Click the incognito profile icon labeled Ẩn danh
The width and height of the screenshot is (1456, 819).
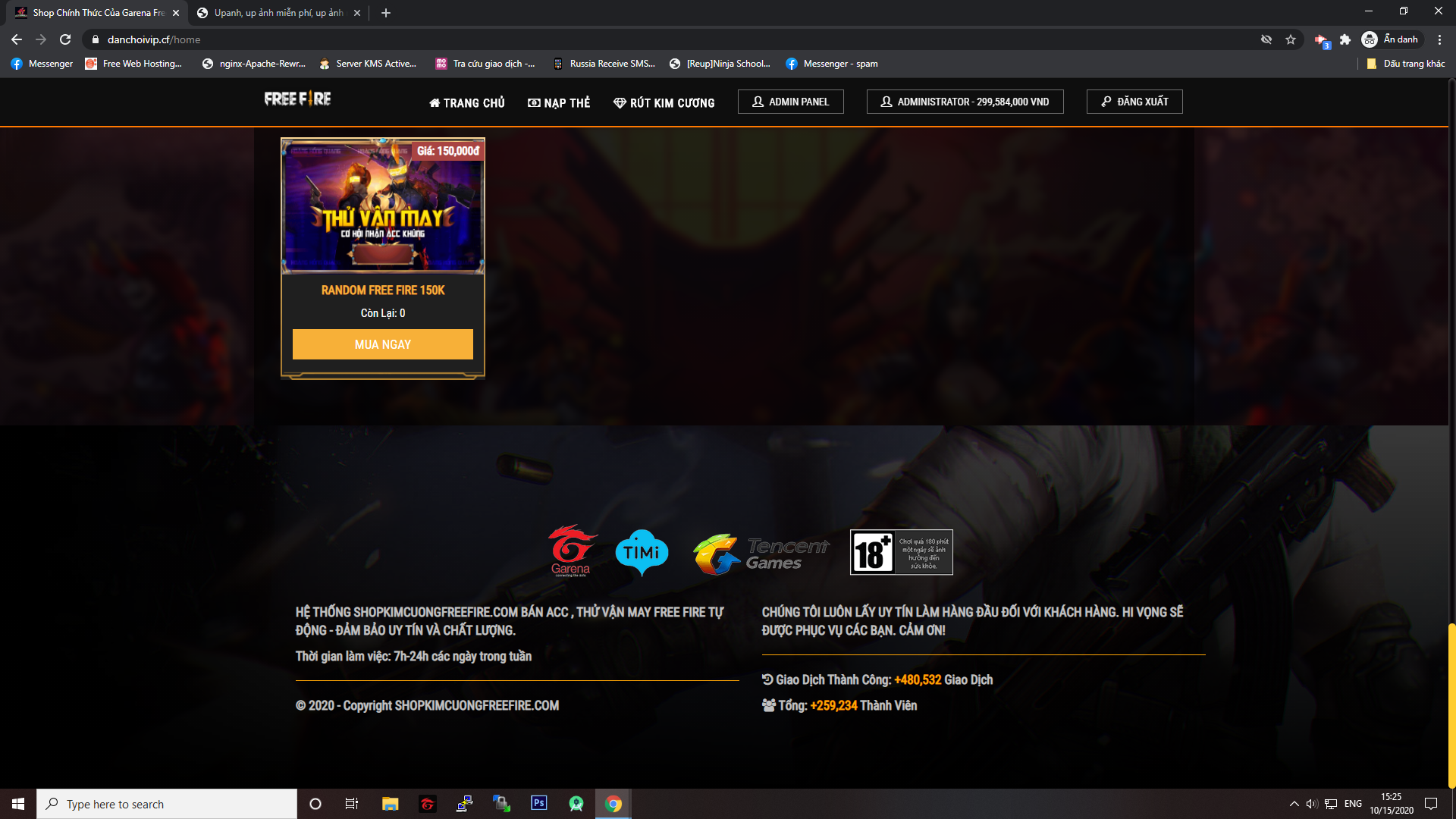1390,39
